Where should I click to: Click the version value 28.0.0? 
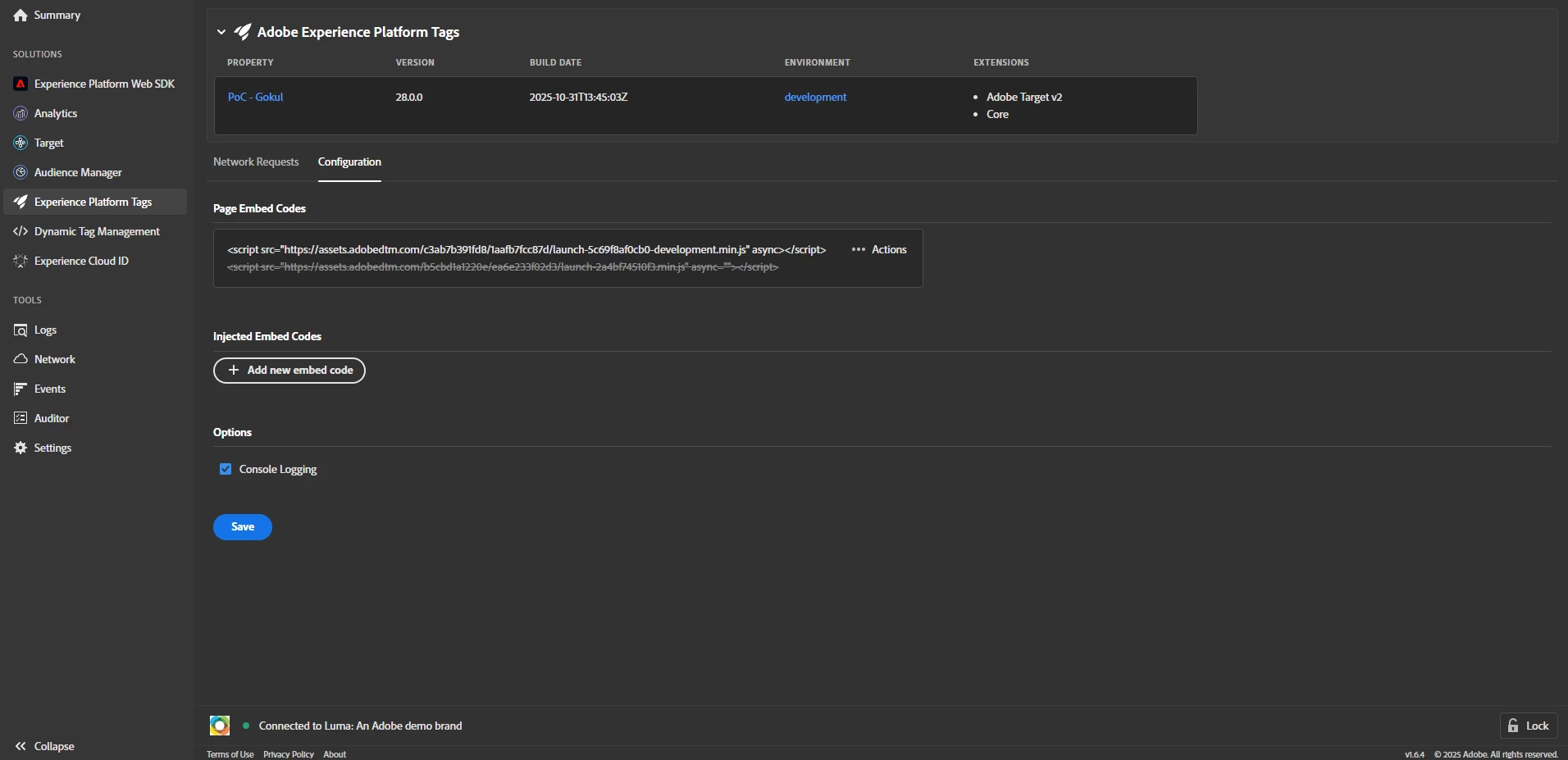tap(409, 97)
